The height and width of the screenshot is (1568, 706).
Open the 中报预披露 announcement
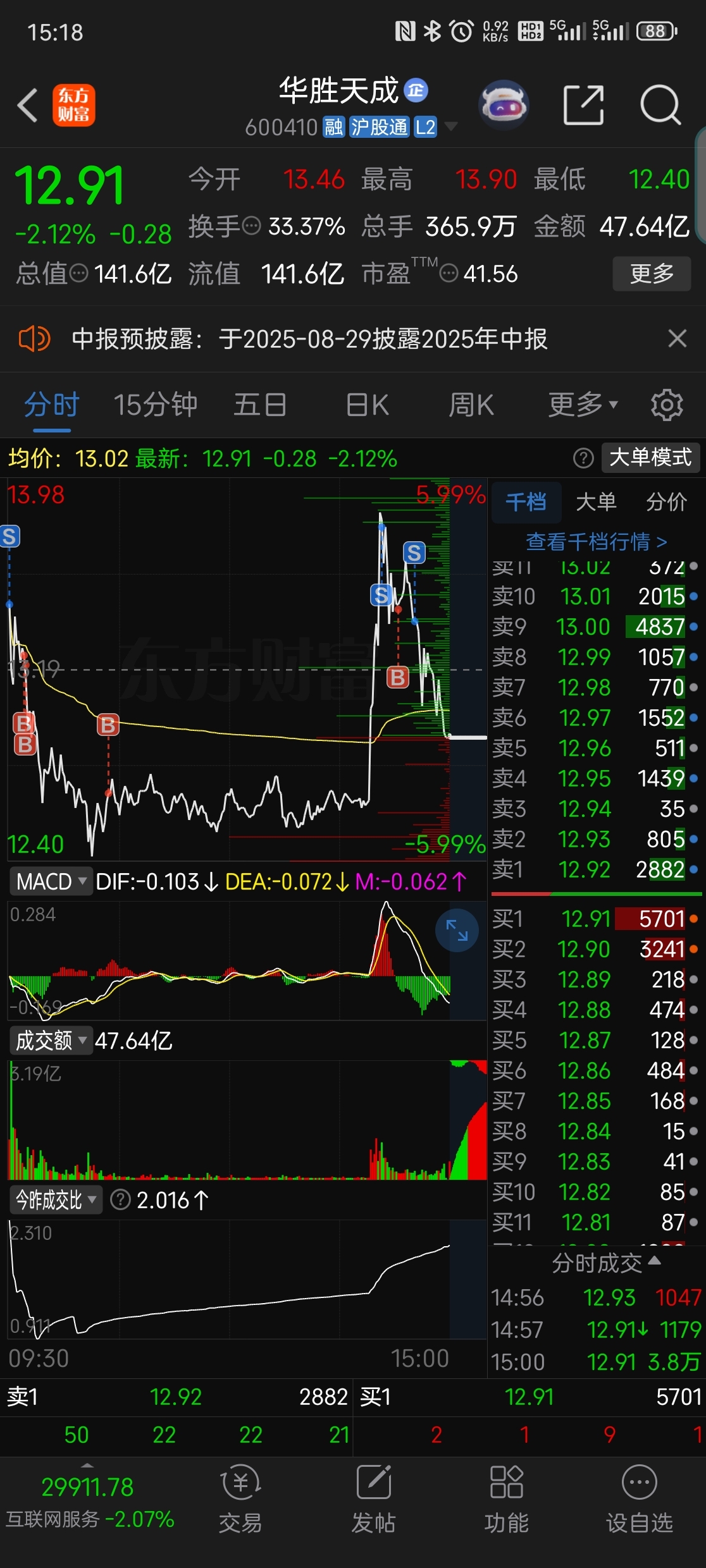coord(309,339)
